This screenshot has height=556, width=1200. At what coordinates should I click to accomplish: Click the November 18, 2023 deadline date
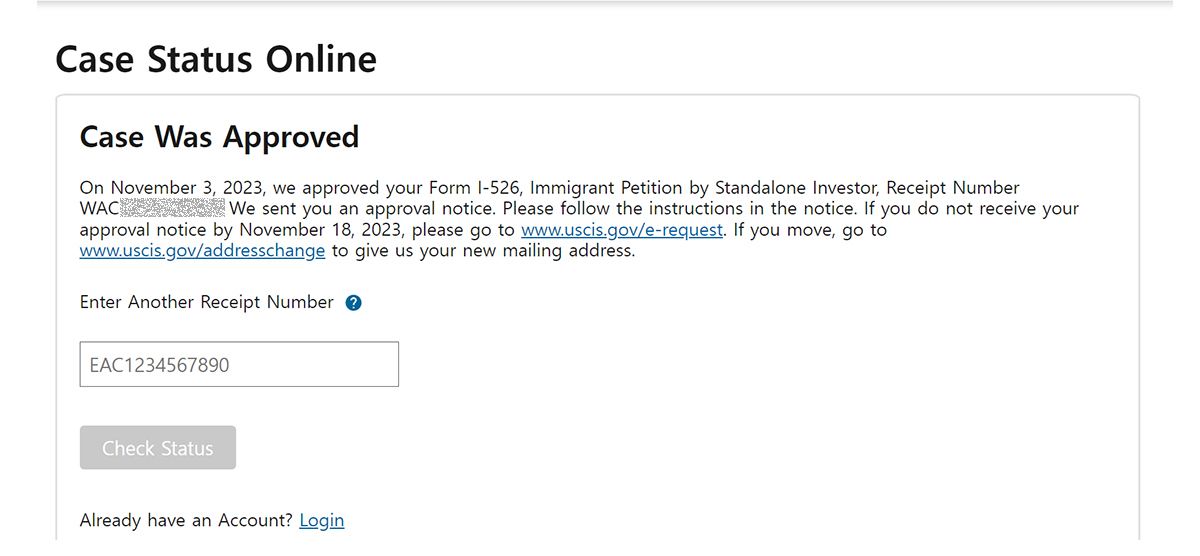tap(317, 230)
